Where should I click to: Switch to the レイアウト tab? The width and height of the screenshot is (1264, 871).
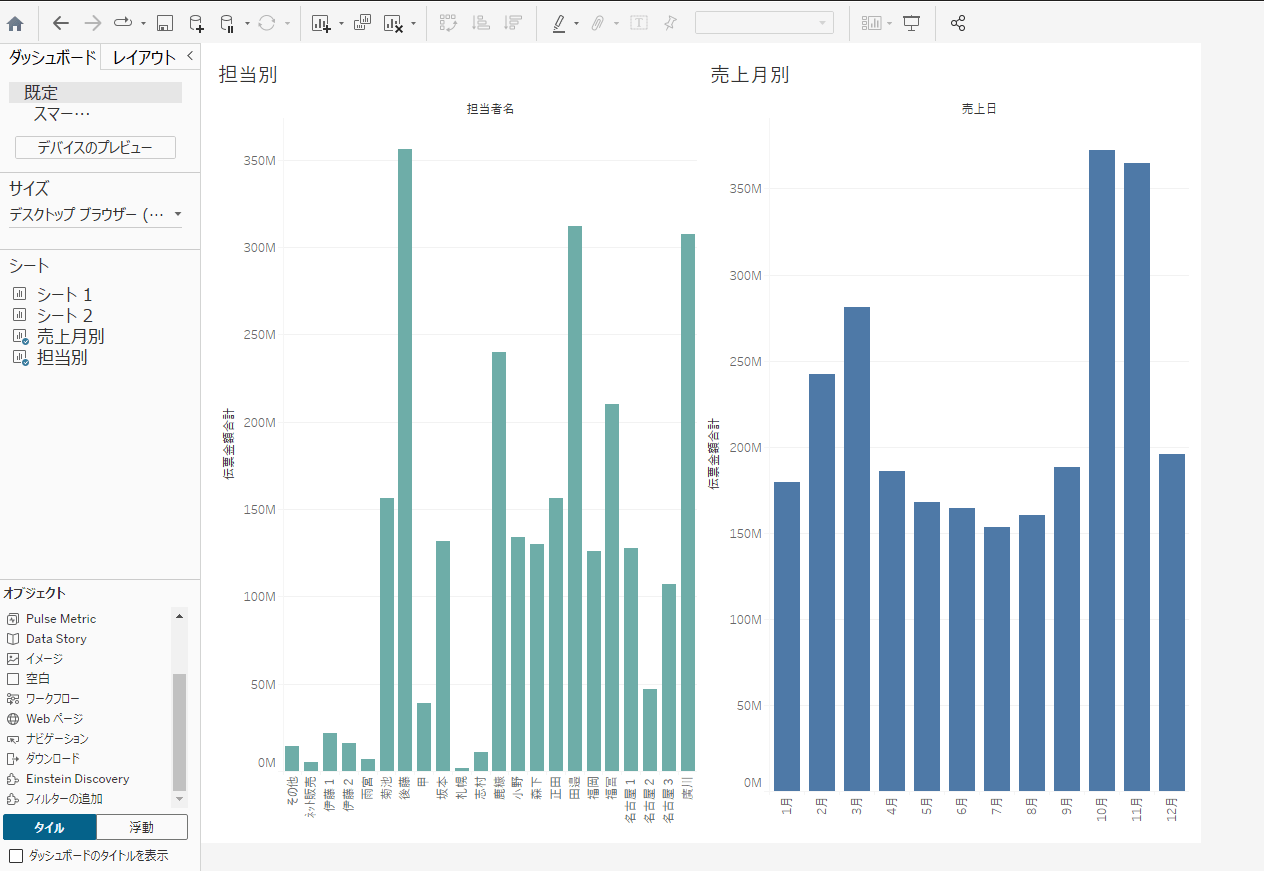[144, 58]
